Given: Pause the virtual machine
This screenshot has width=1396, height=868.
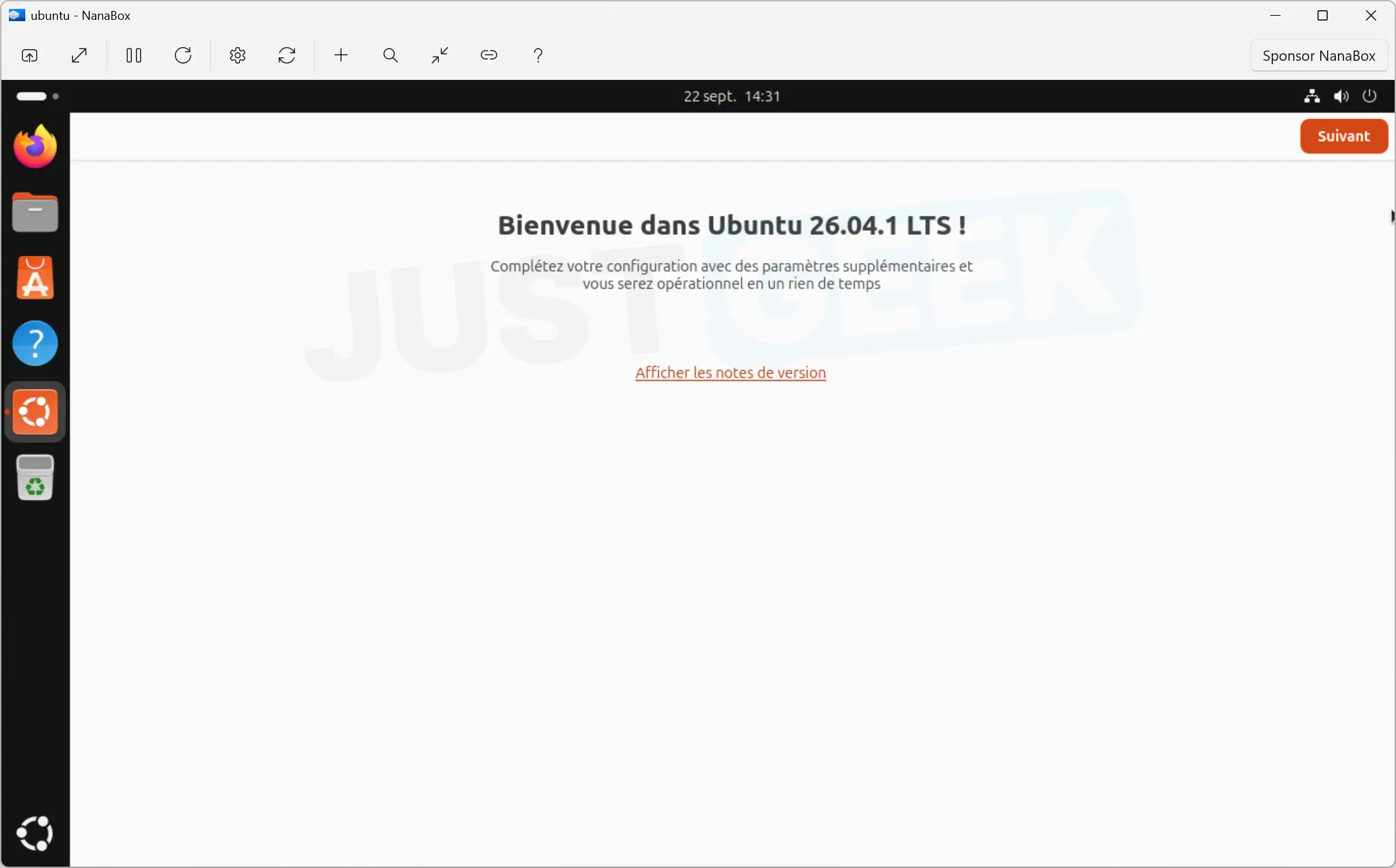Looking at the screenshot, I should coord(134,55).
